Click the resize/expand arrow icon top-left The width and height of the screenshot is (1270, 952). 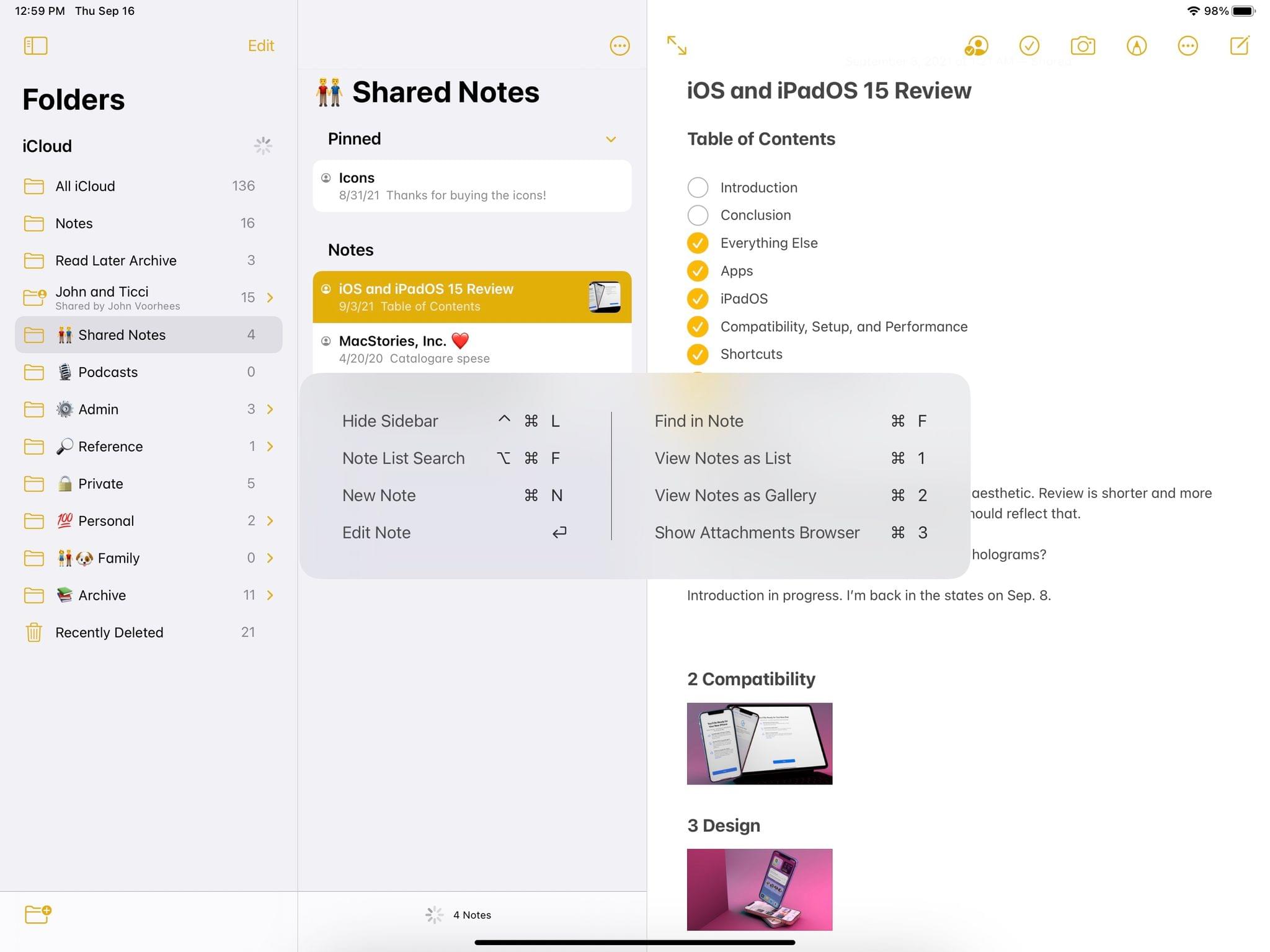[677, 45]
